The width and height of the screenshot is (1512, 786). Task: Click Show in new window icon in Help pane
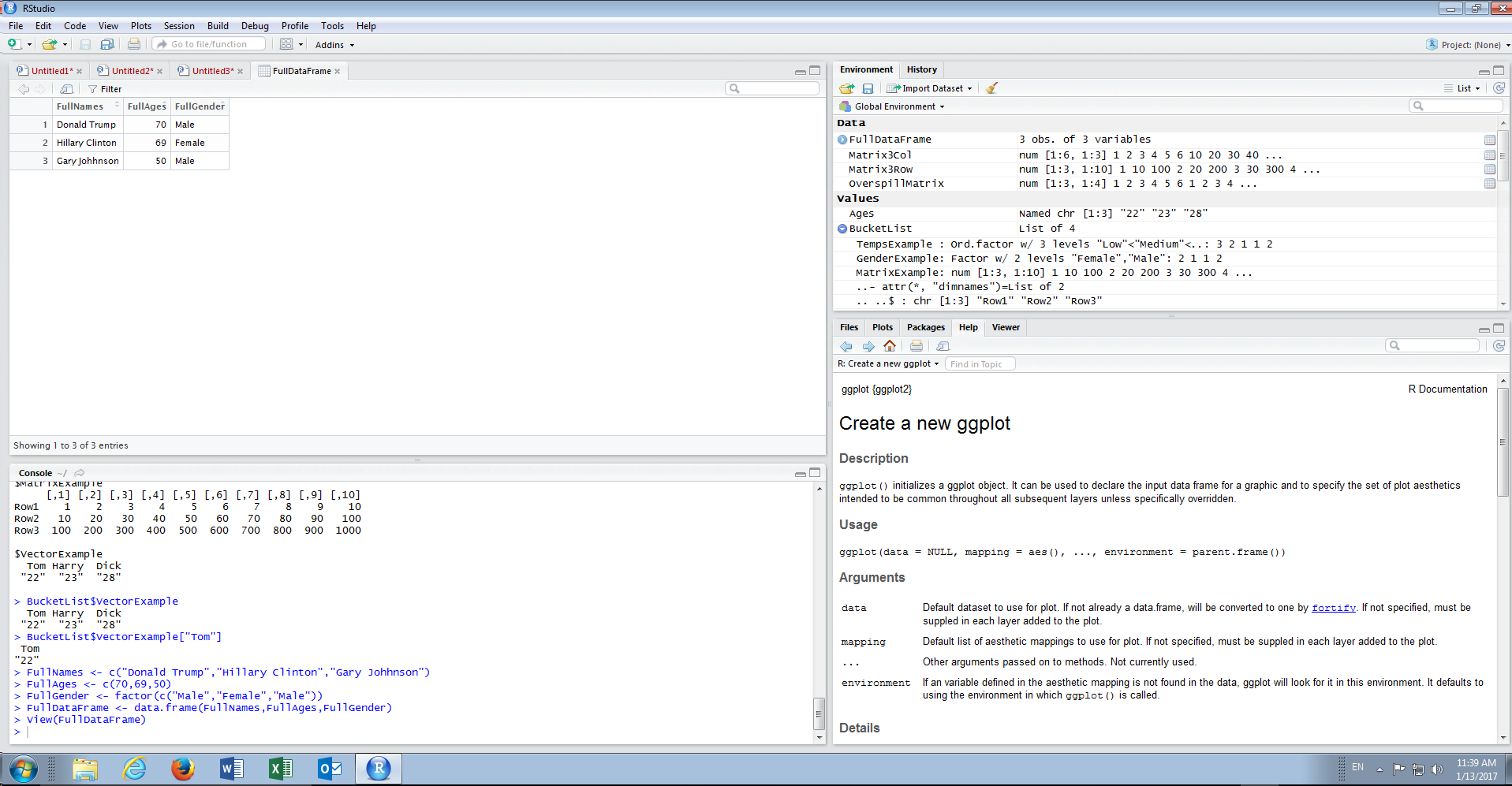[943, 346]
